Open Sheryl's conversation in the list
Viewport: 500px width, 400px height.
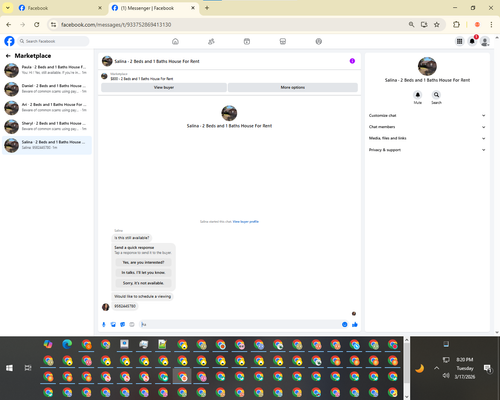pos(47,126)
